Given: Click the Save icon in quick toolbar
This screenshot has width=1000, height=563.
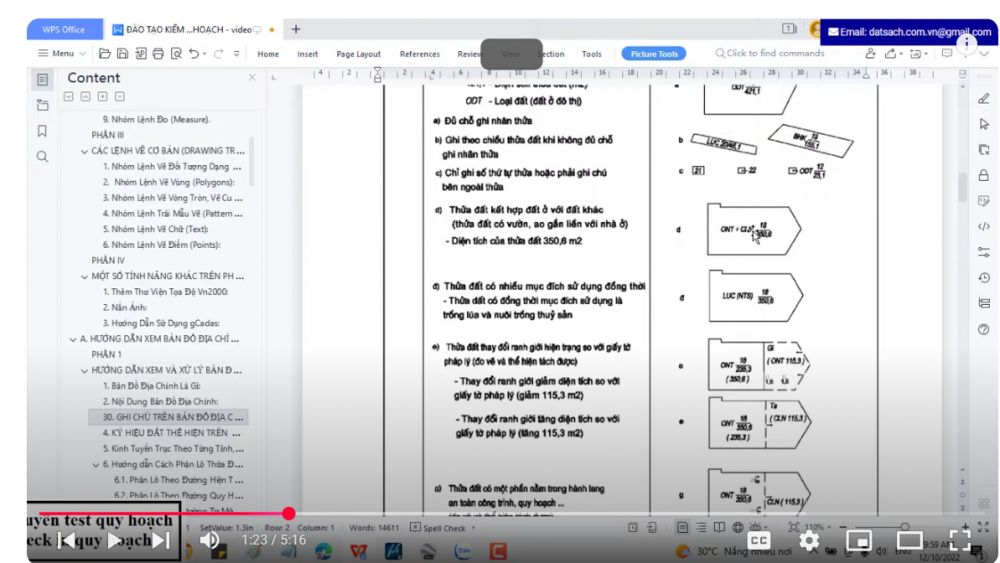Looking at the screenshot, I should click(122, 54).
